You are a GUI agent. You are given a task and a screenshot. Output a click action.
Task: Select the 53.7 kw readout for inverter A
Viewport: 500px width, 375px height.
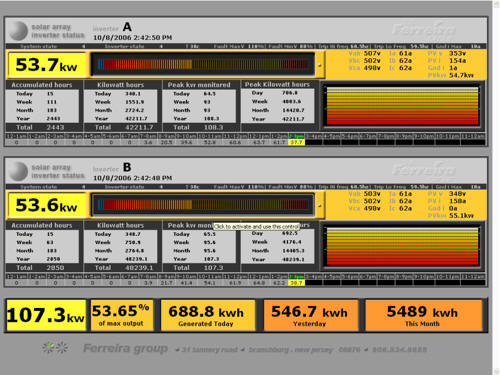point(47,64)
